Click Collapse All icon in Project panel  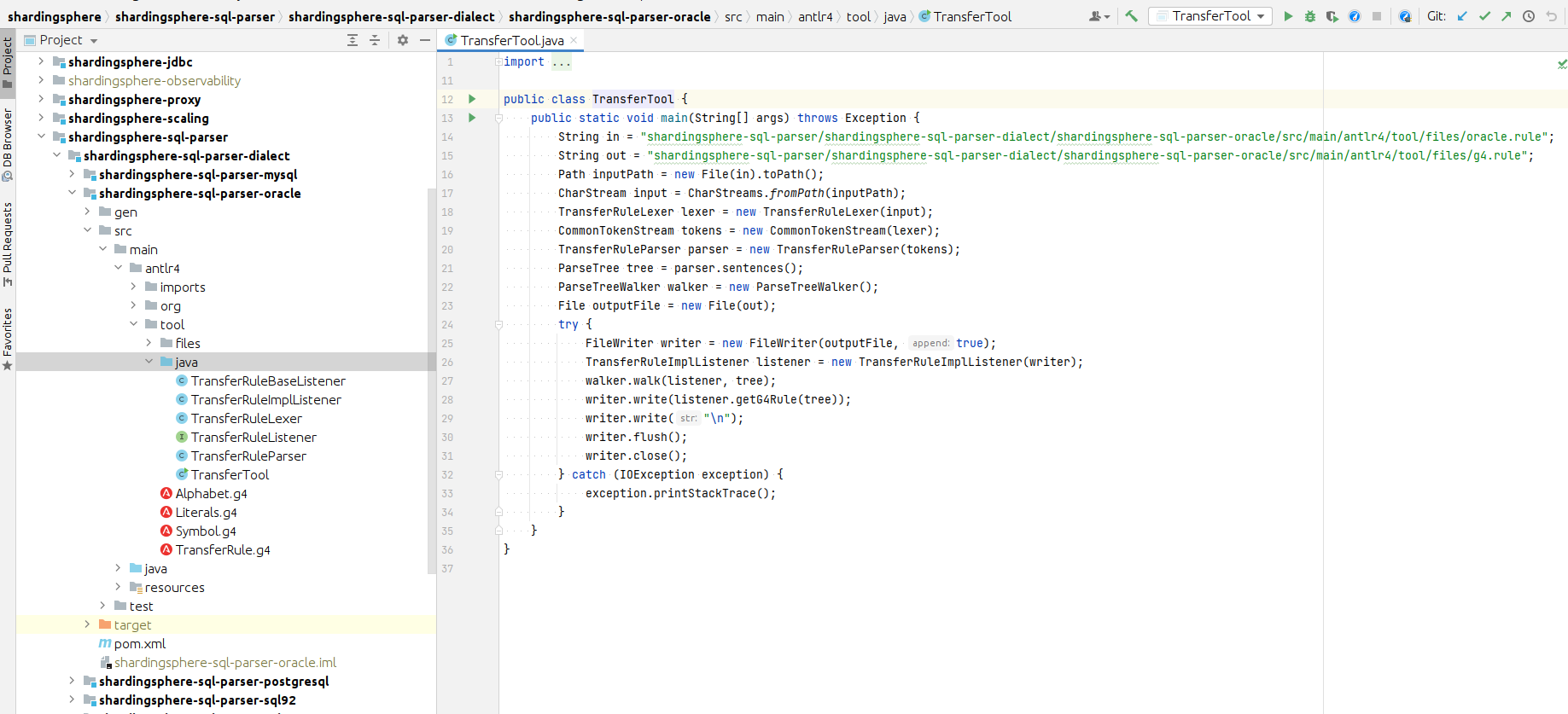(375, 40)
